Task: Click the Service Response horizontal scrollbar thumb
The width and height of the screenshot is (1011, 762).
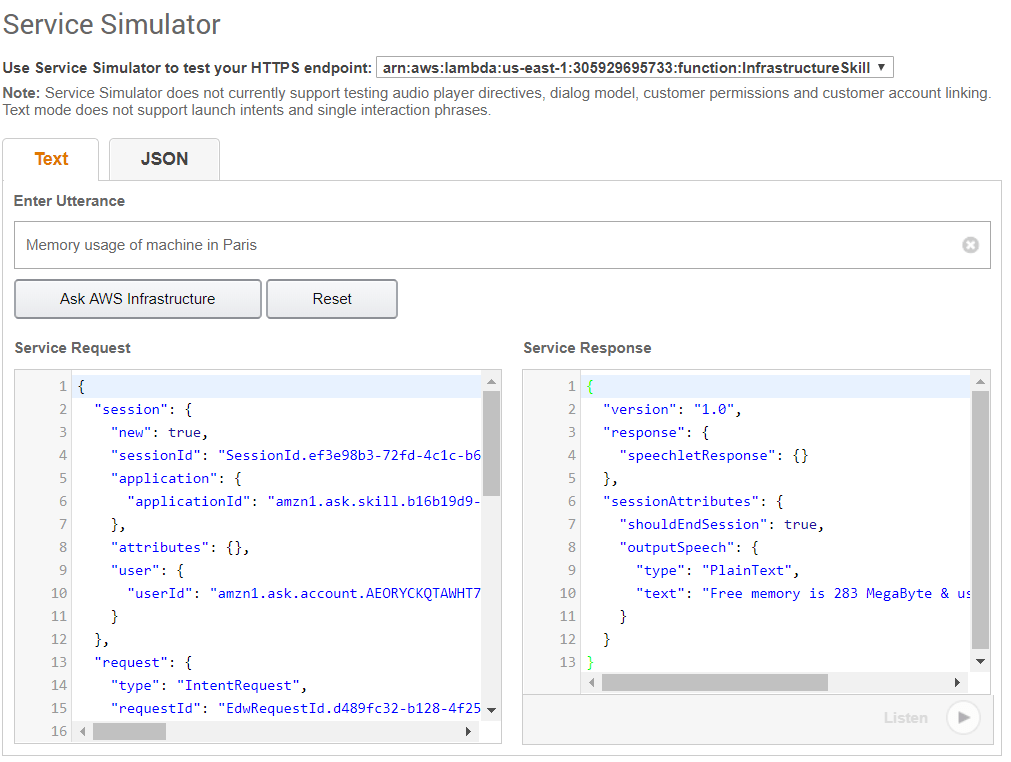Action: 714,682
